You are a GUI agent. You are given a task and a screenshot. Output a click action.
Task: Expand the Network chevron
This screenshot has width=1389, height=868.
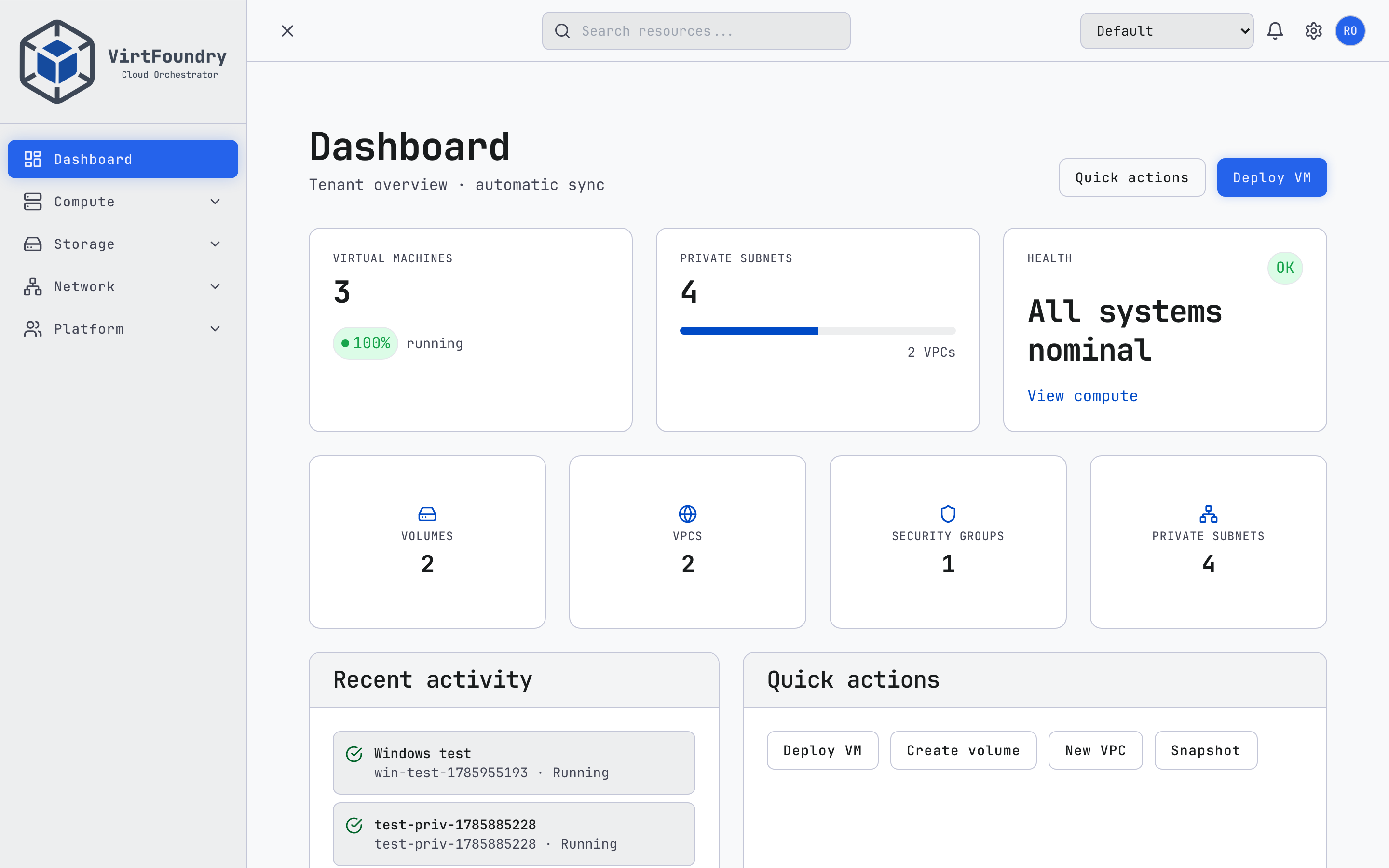(x=215, y=286)
